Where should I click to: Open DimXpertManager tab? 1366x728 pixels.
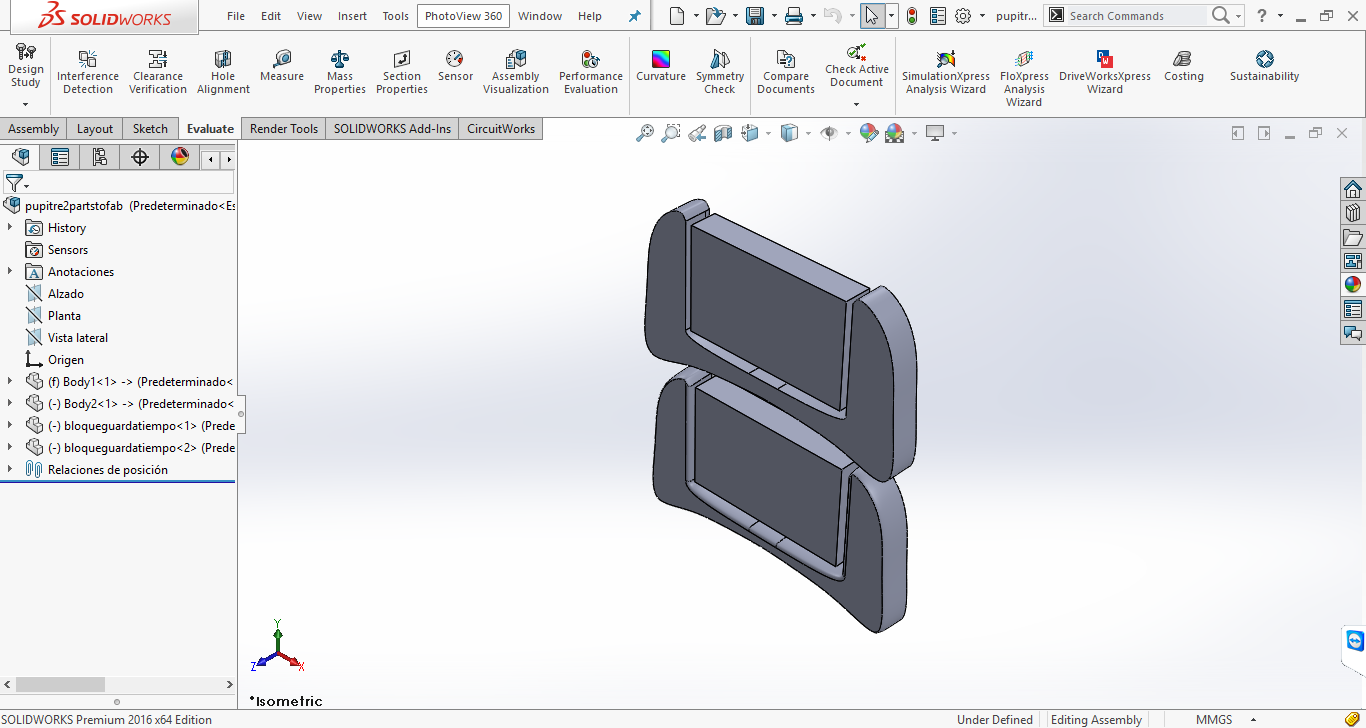[140, 157]
